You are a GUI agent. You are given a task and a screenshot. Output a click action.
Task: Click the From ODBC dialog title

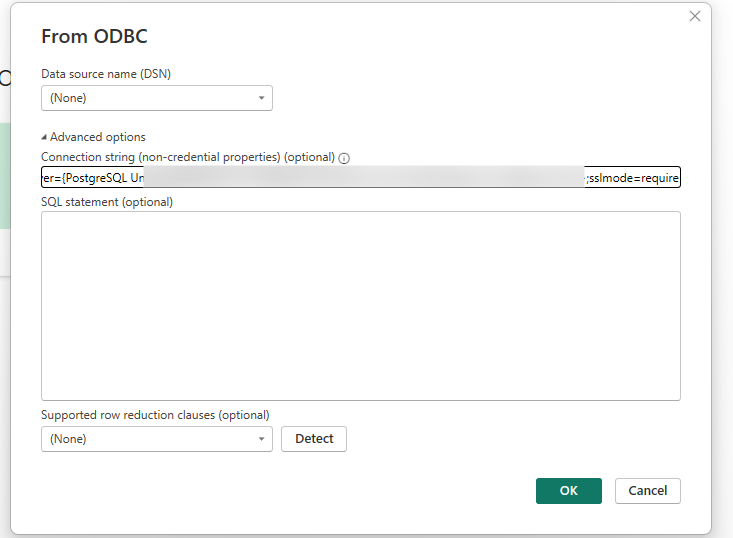(95, 36)
